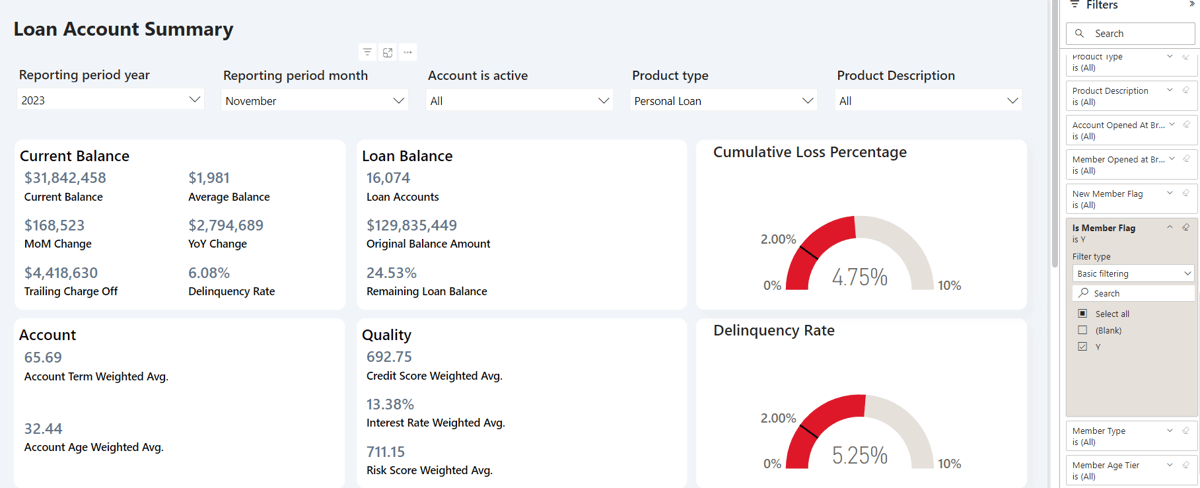
Task: Open focus mode for the visual
Action: click(388, 52)
